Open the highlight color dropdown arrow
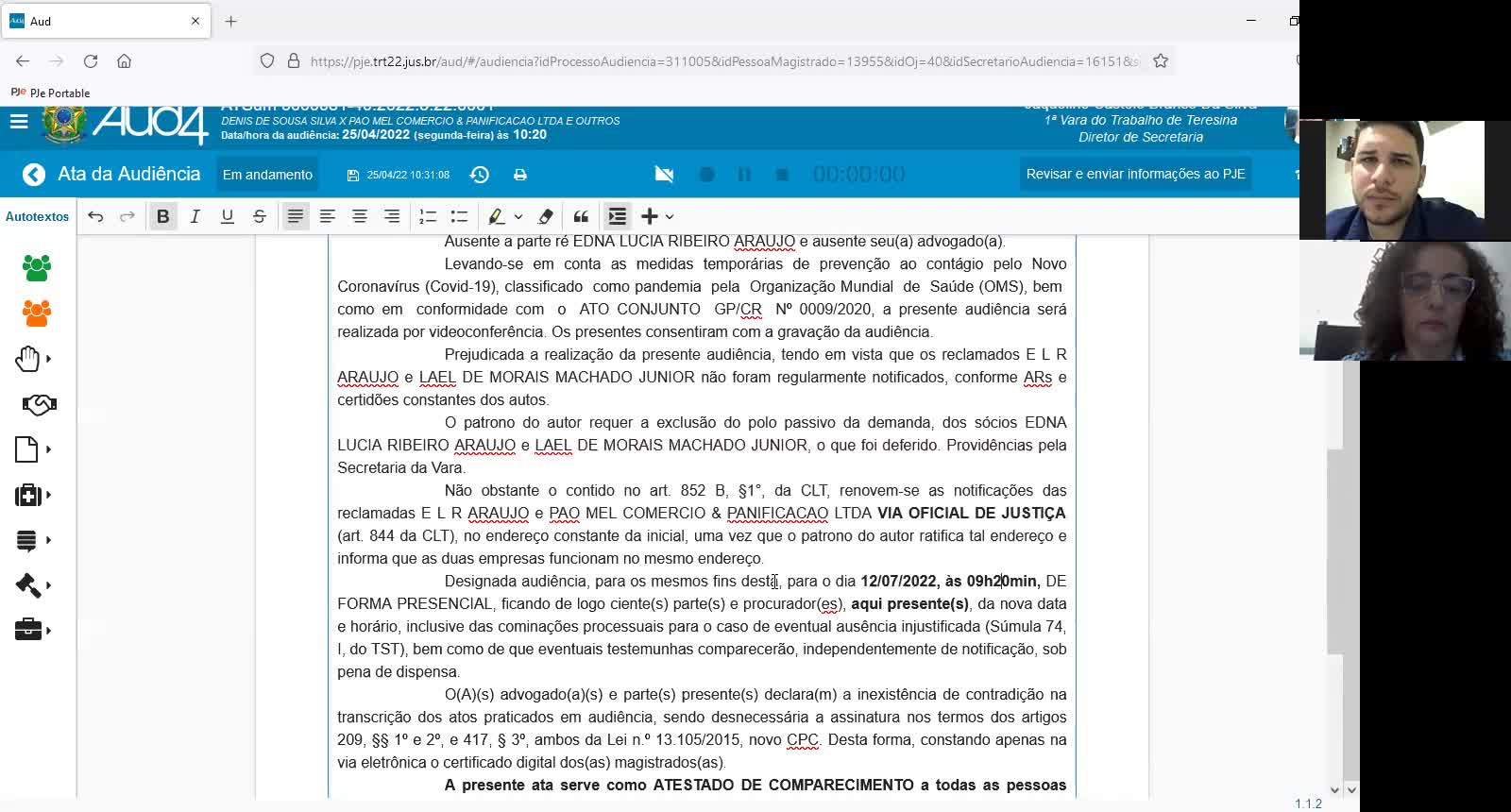The image size is (1511, 812). [518, 216]
